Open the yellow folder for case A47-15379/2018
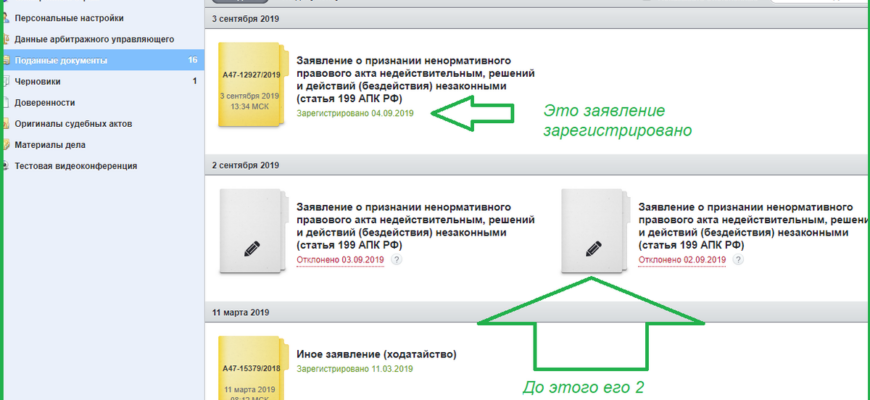This screenshot has width=870, height=400. tap(252, 372)
